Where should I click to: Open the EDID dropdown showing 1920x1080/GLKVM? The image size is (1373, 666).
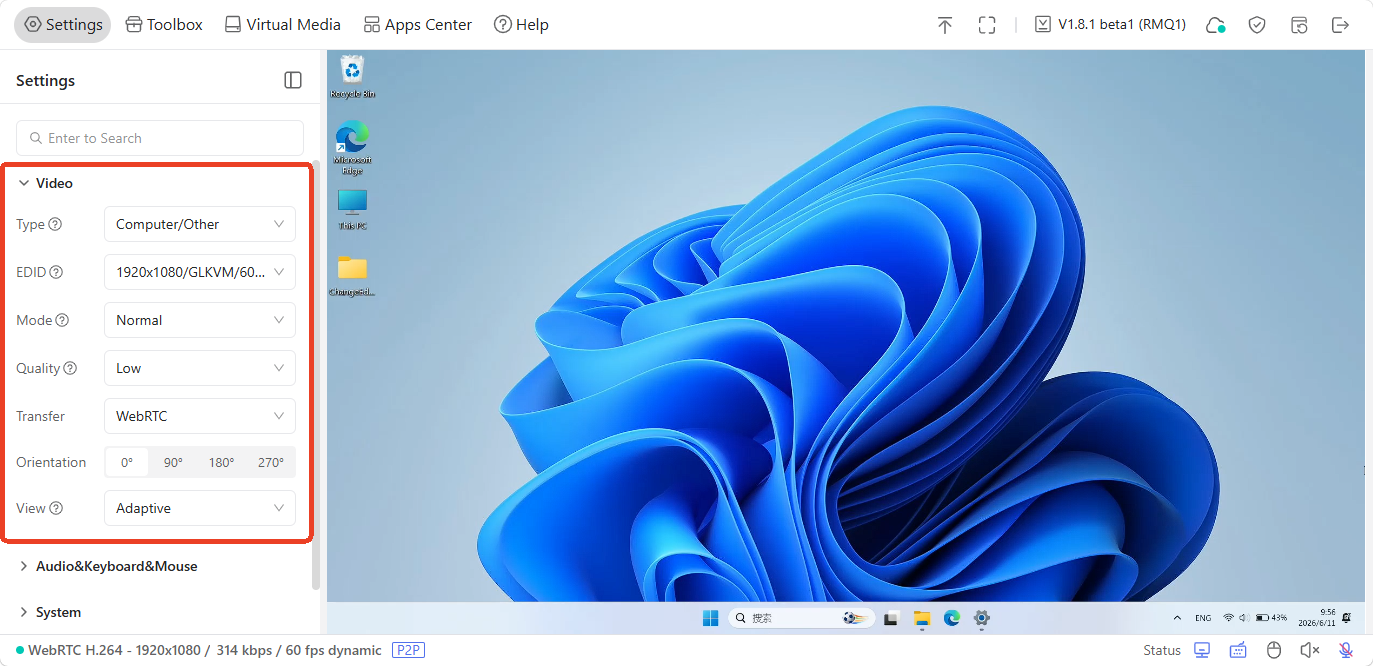pos(200,272)
